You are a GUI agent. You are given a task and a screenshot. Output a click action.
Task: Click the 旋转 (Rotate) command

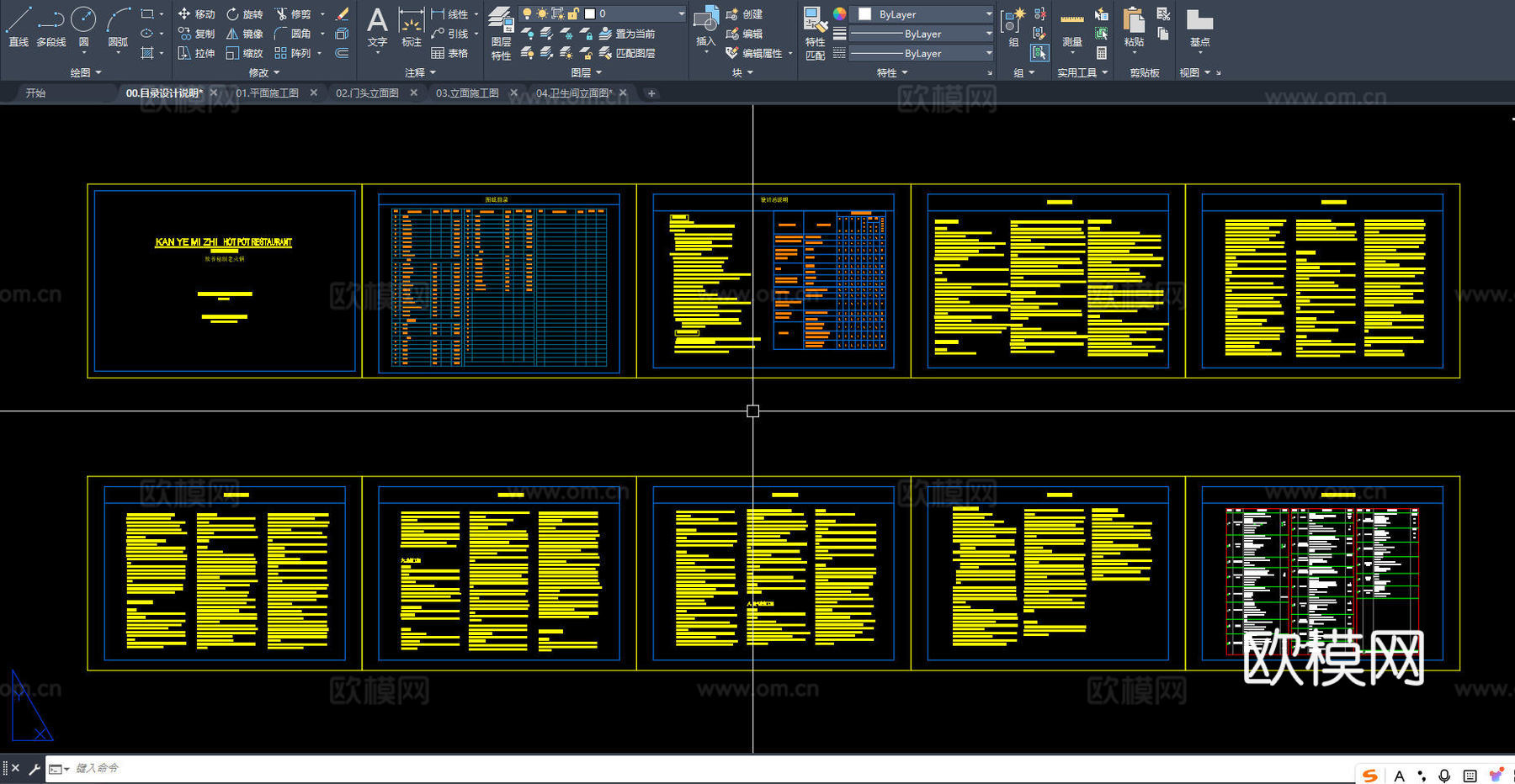pyautogui.click(x=245, y=14)
